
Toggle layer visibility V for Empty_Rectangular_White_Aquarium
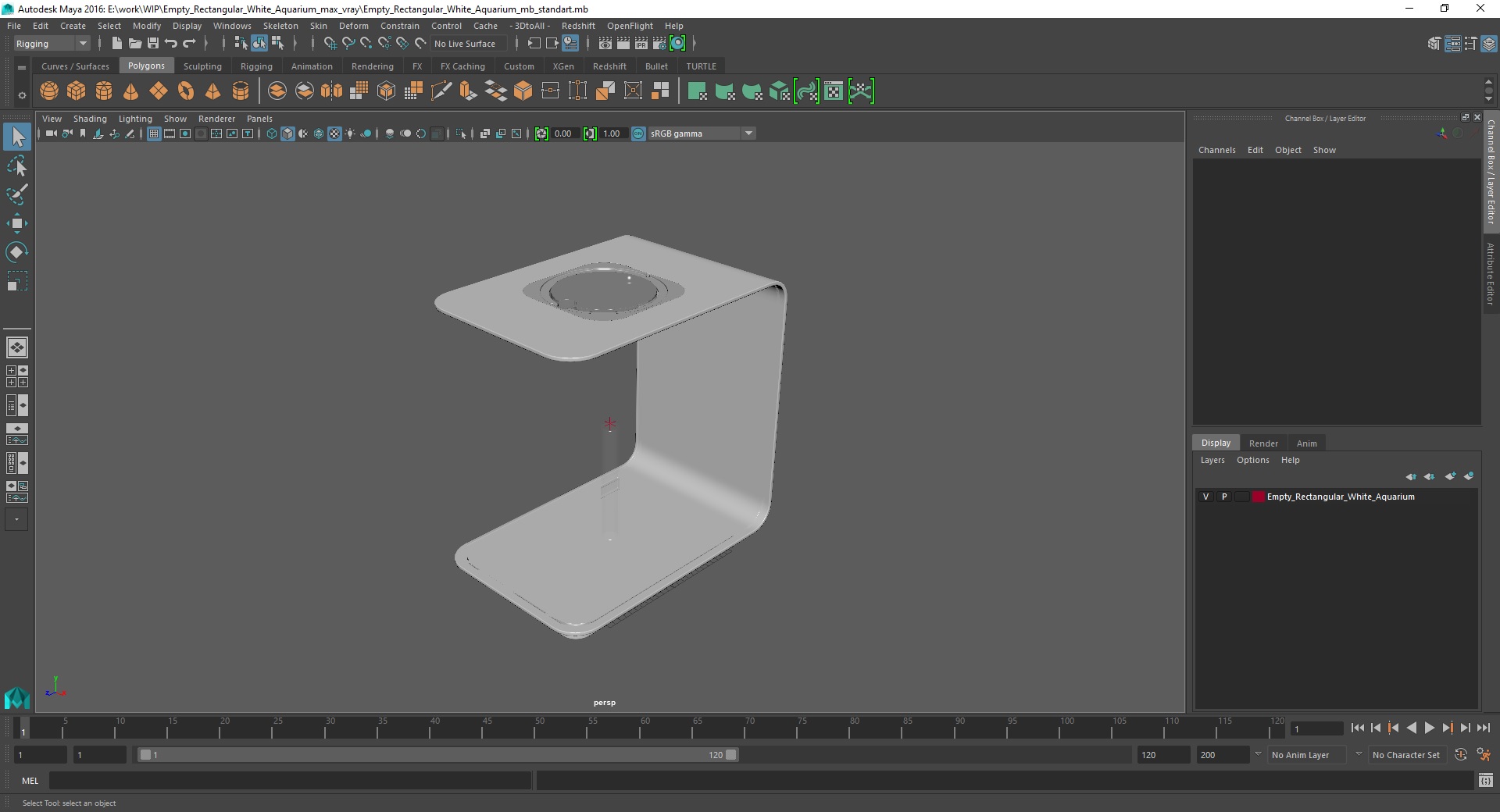click(x=1205, y=497)
